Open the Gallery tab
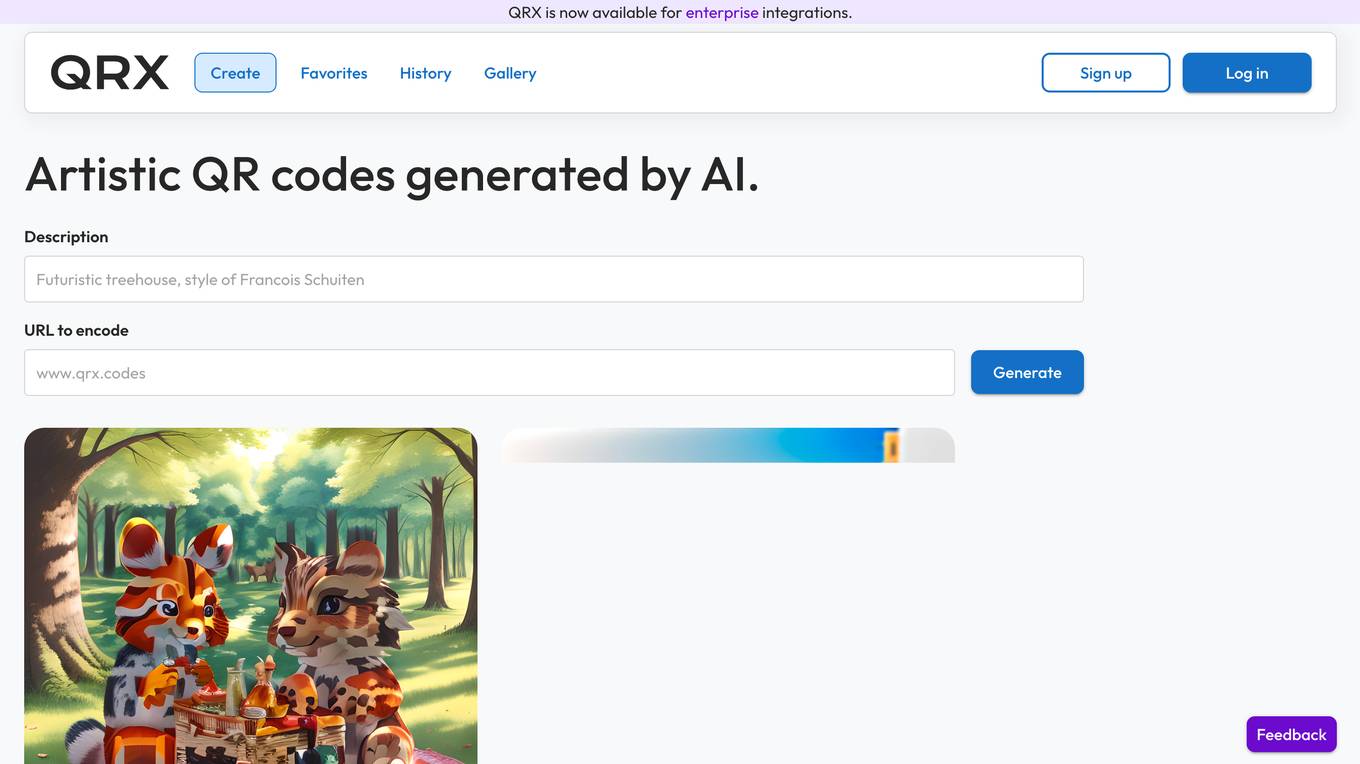Screen dimensions: 1360x764 (x=510, y=73)
